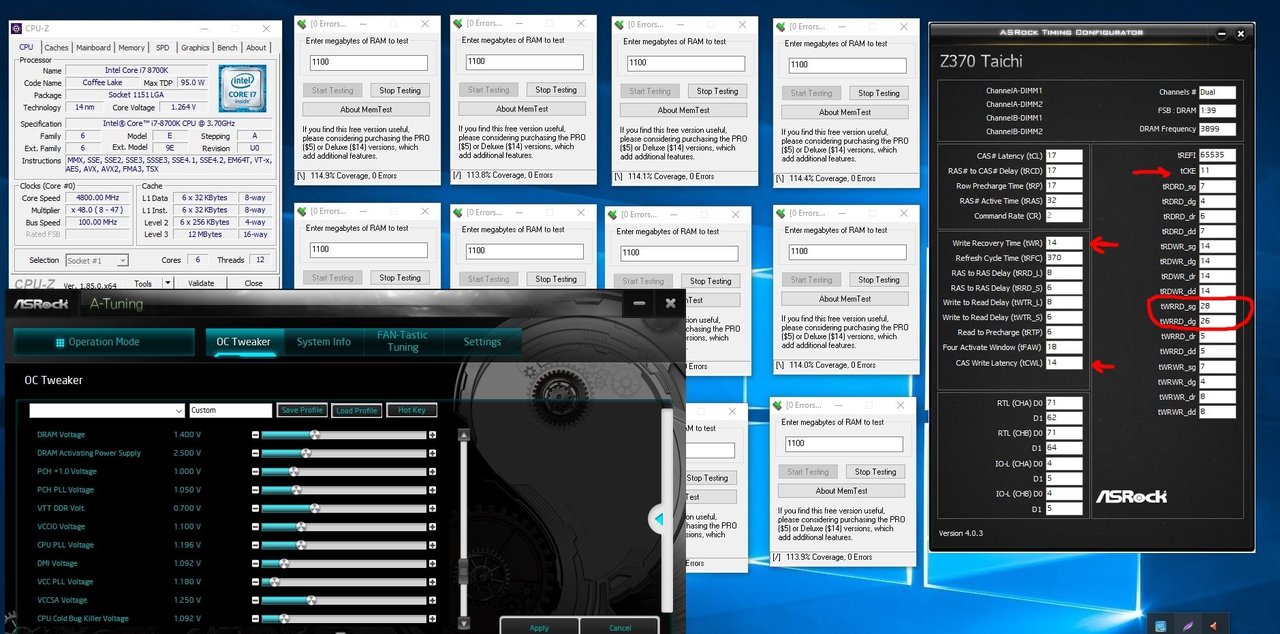
Task: Raise CPU PLL Voltage with plus icon
Action: 432,545
